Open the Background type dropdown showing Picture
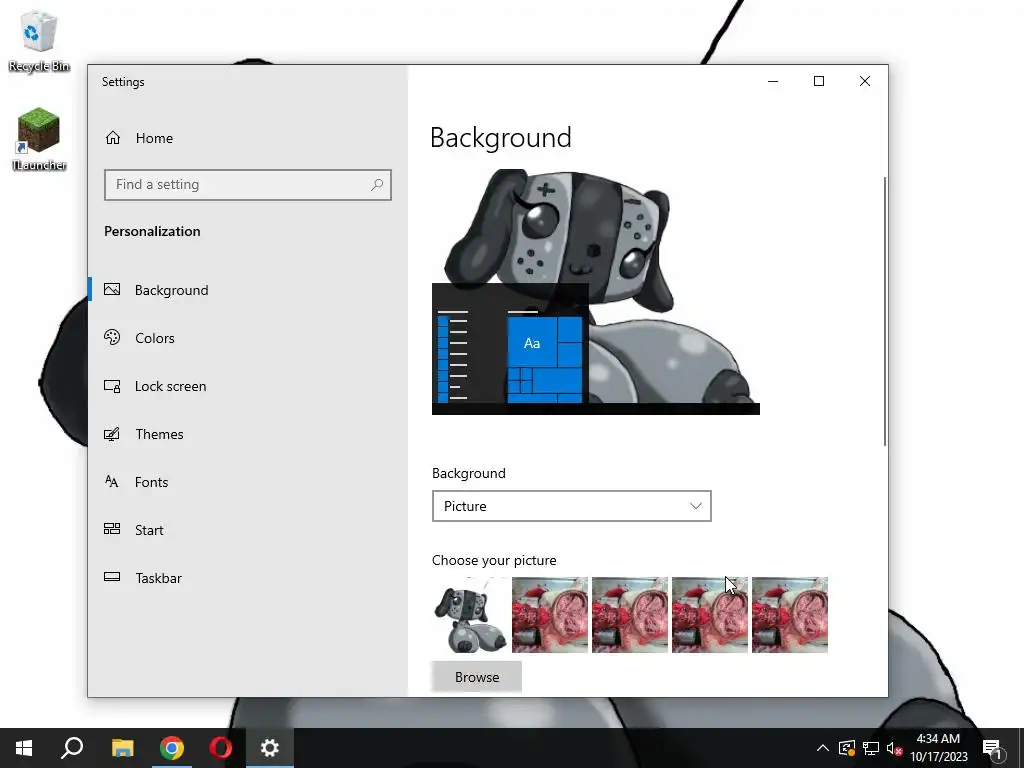The width and height of the screenshot is (1024, 768). click(x=571, y=506)
